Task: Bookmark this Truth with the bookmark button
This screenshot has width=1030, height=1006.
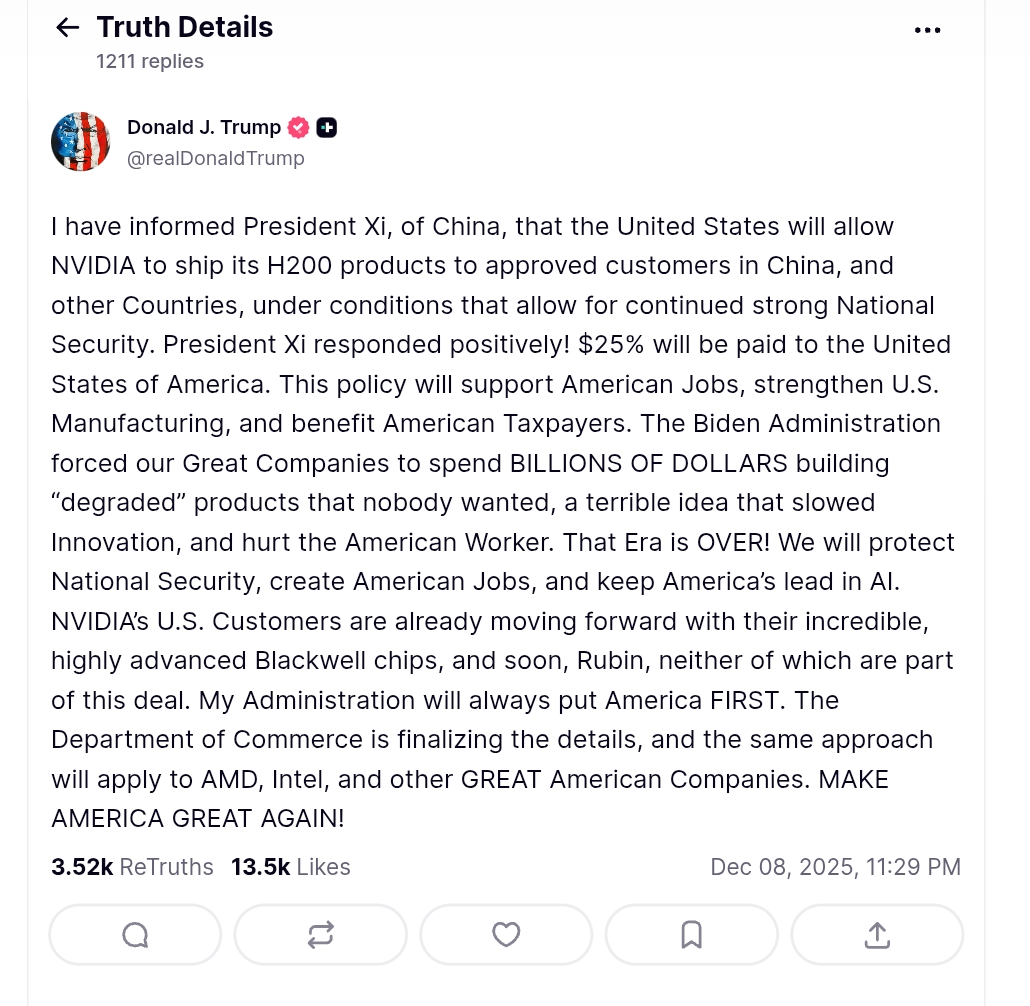Action: tap(691, 935)
